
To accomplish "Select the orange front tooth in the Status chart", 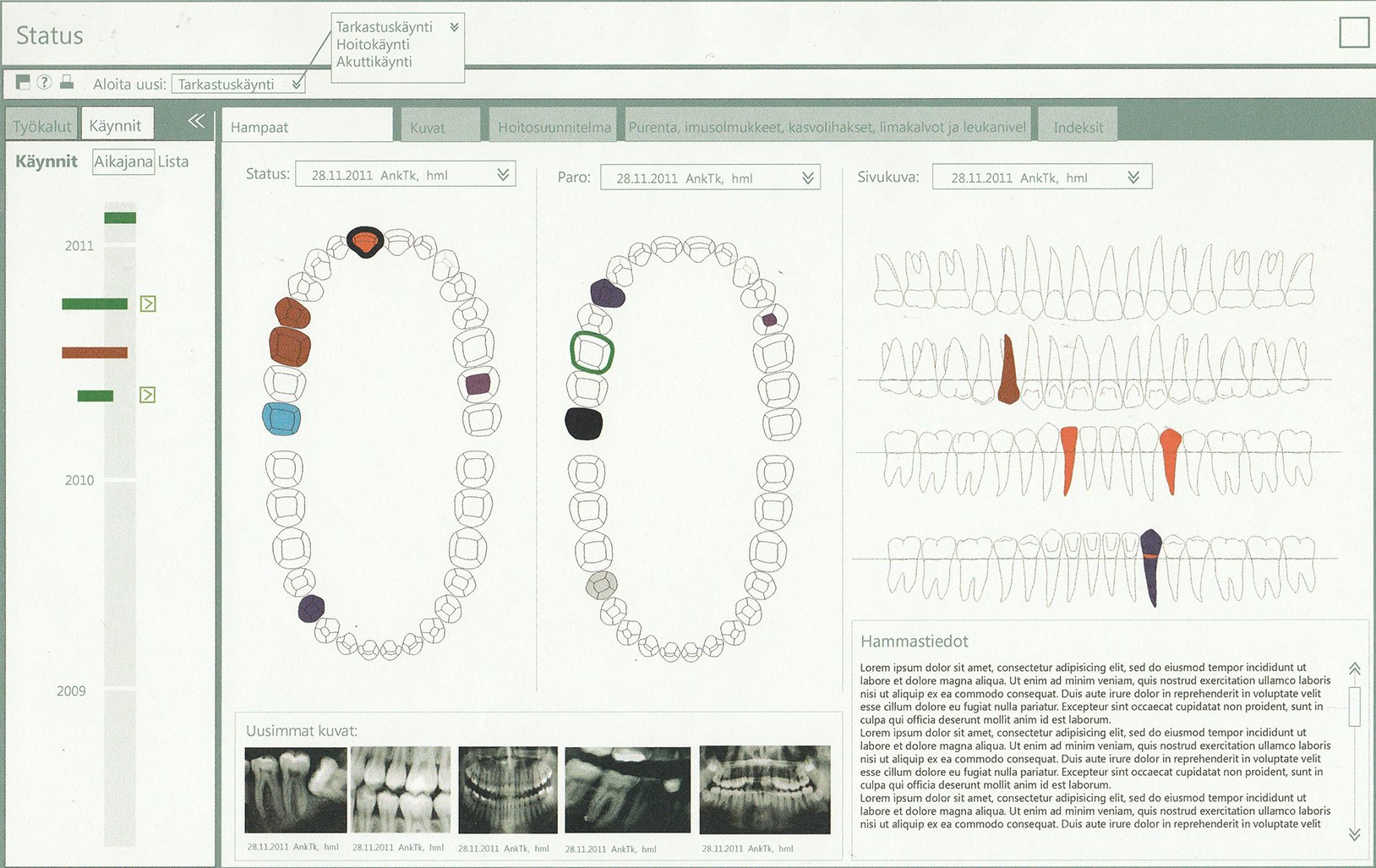I will [365, 243].
